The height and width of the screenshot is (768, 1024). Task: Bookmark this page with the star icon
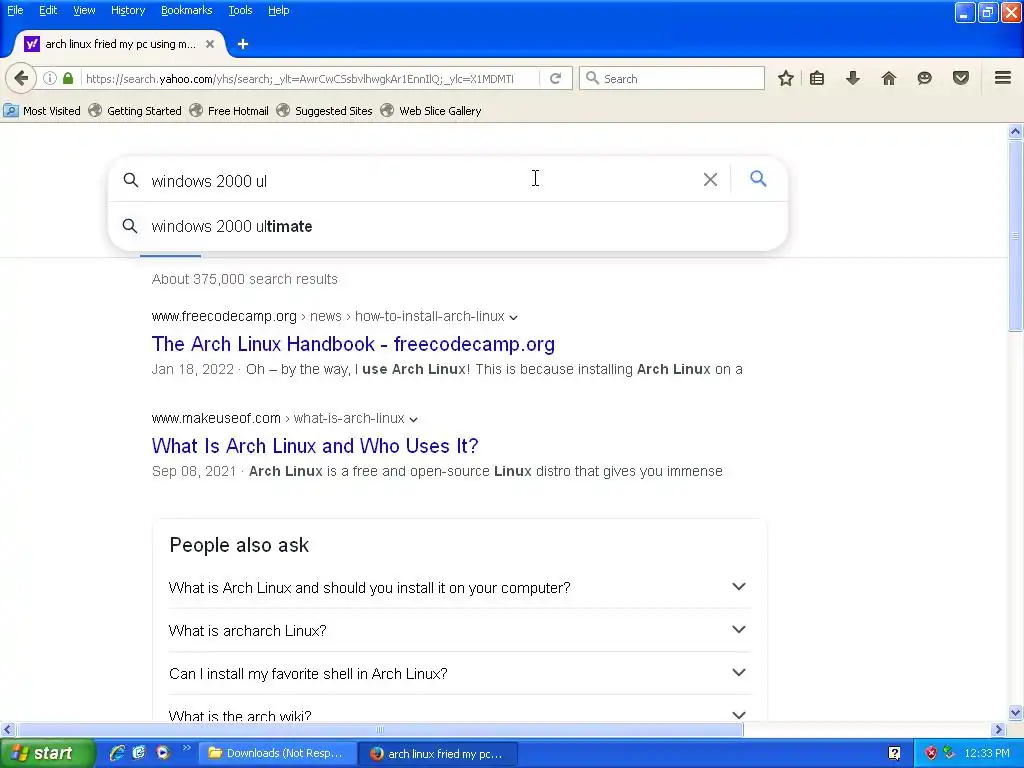point(786,78)
